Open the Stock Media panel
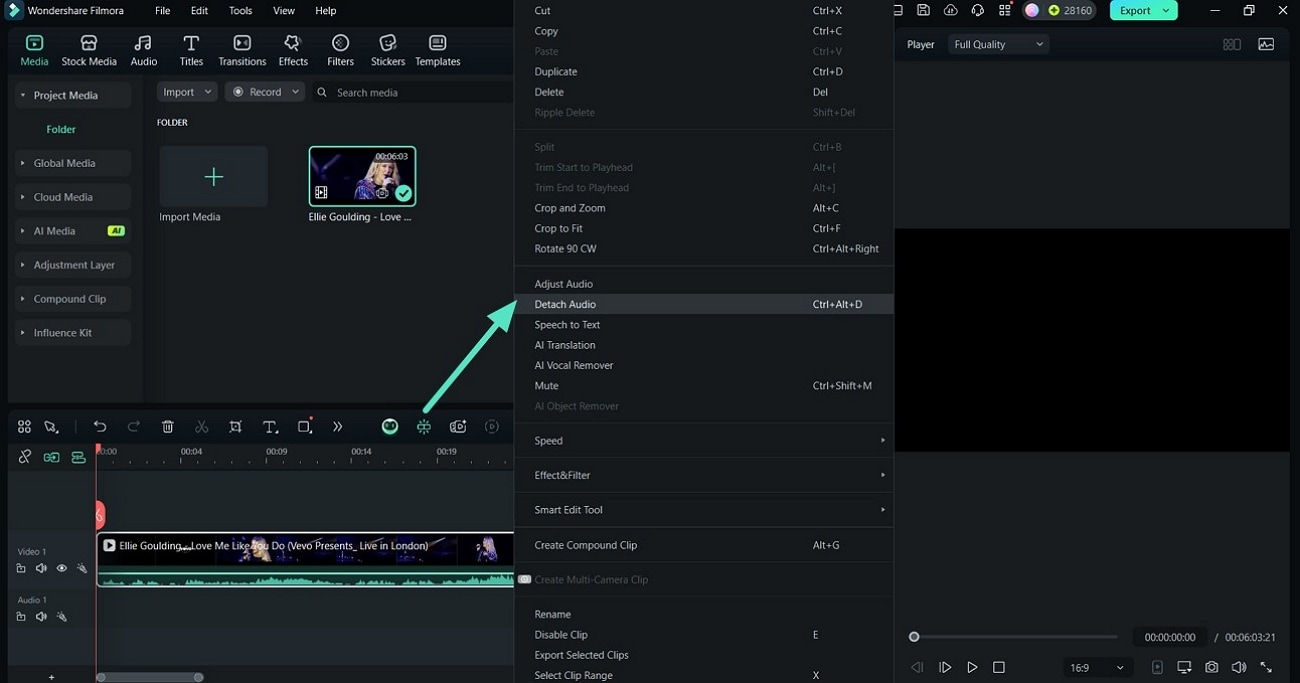This screenshot has width=1300, height=683. [89, 51]
